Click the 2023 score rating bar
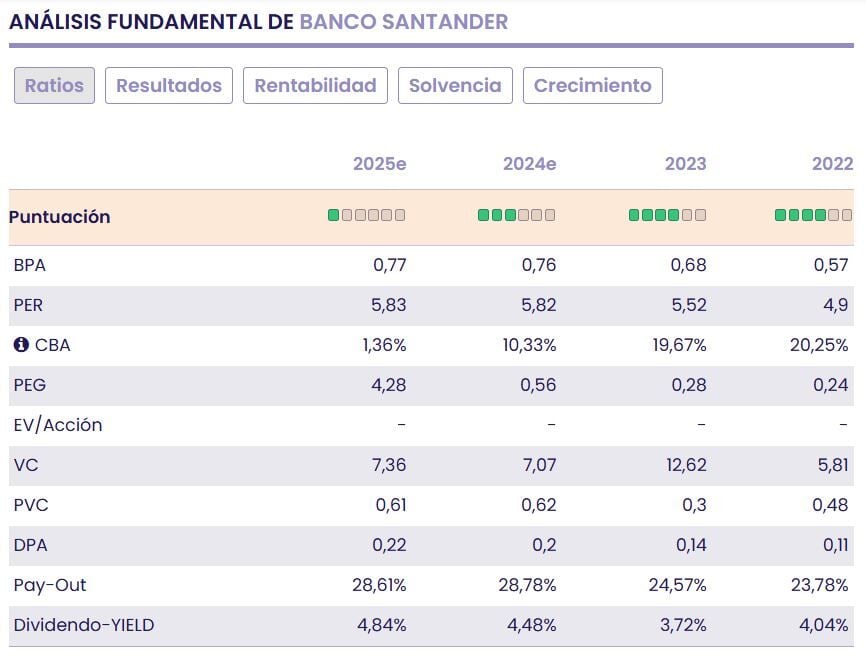The height and width of the screenshot is (668, 866). pos(667,215)
